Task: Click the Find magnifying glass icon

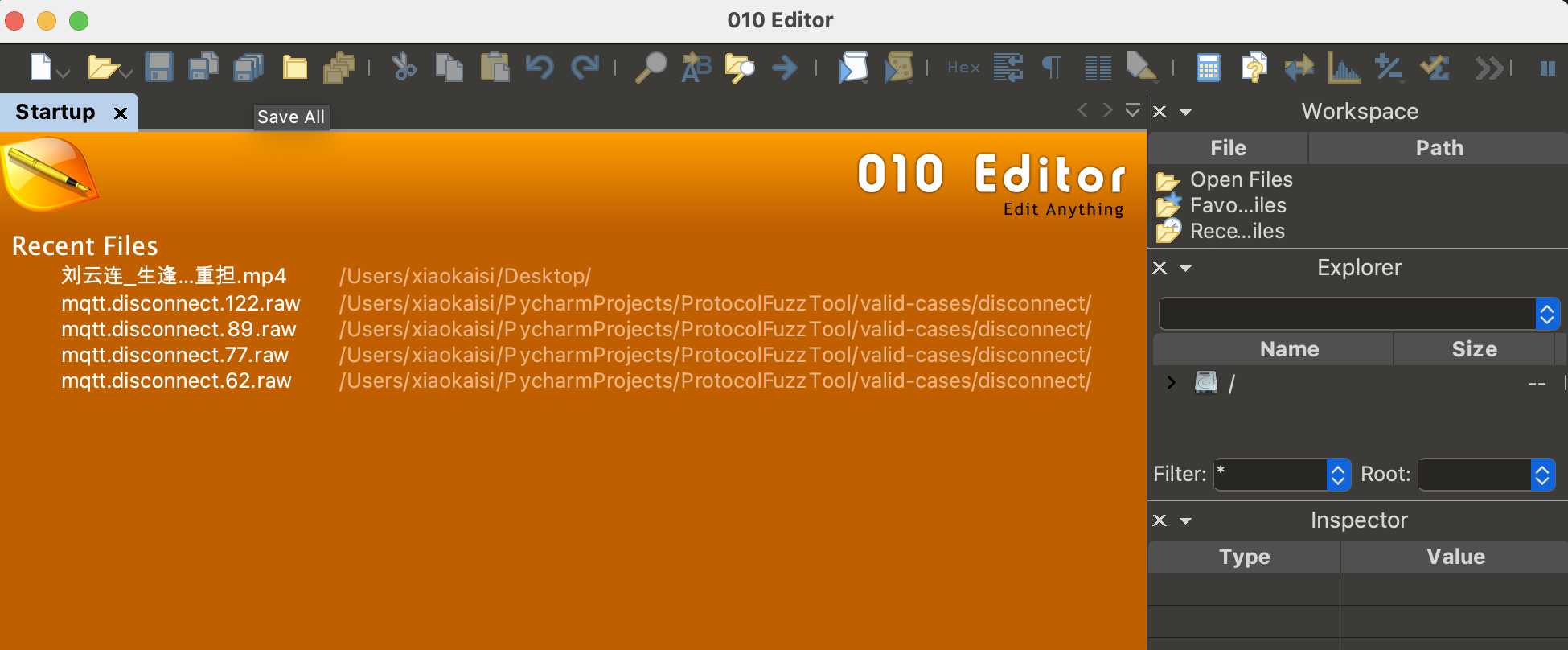Action: (x=651, y=68)
